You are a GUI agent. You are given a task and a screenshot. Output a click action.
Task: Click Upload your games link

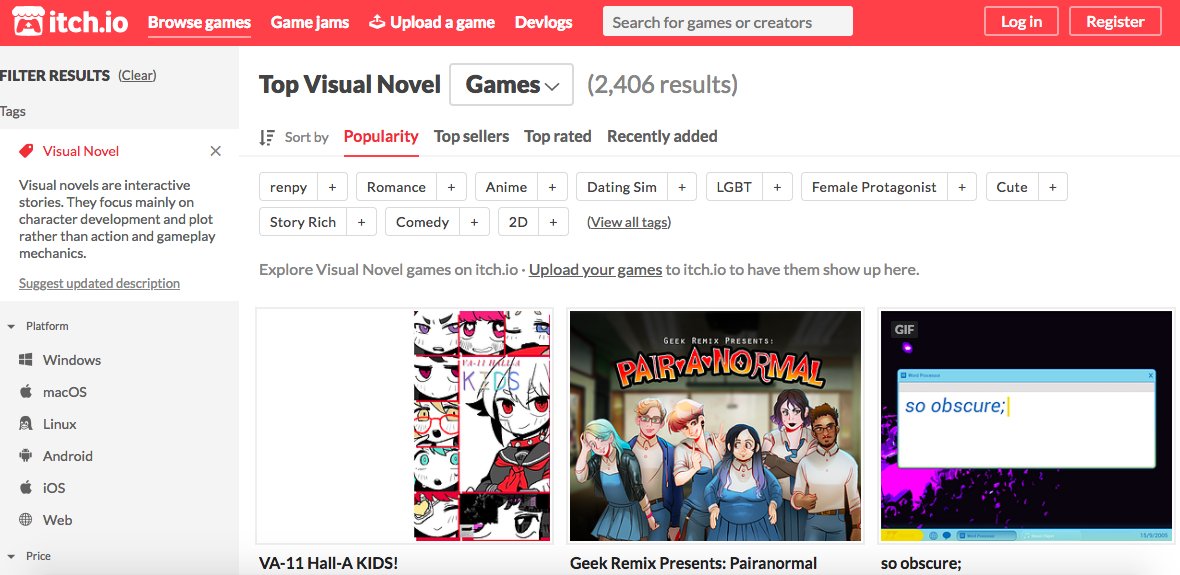595,269
